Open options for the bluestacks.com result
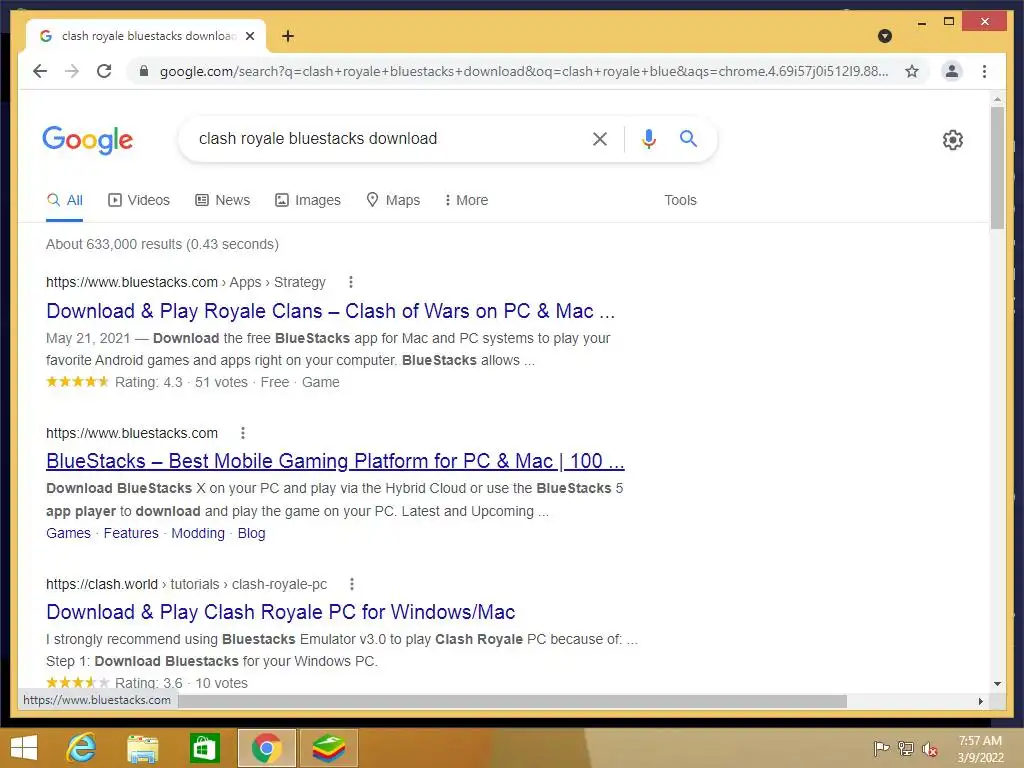 click(243, 433)
